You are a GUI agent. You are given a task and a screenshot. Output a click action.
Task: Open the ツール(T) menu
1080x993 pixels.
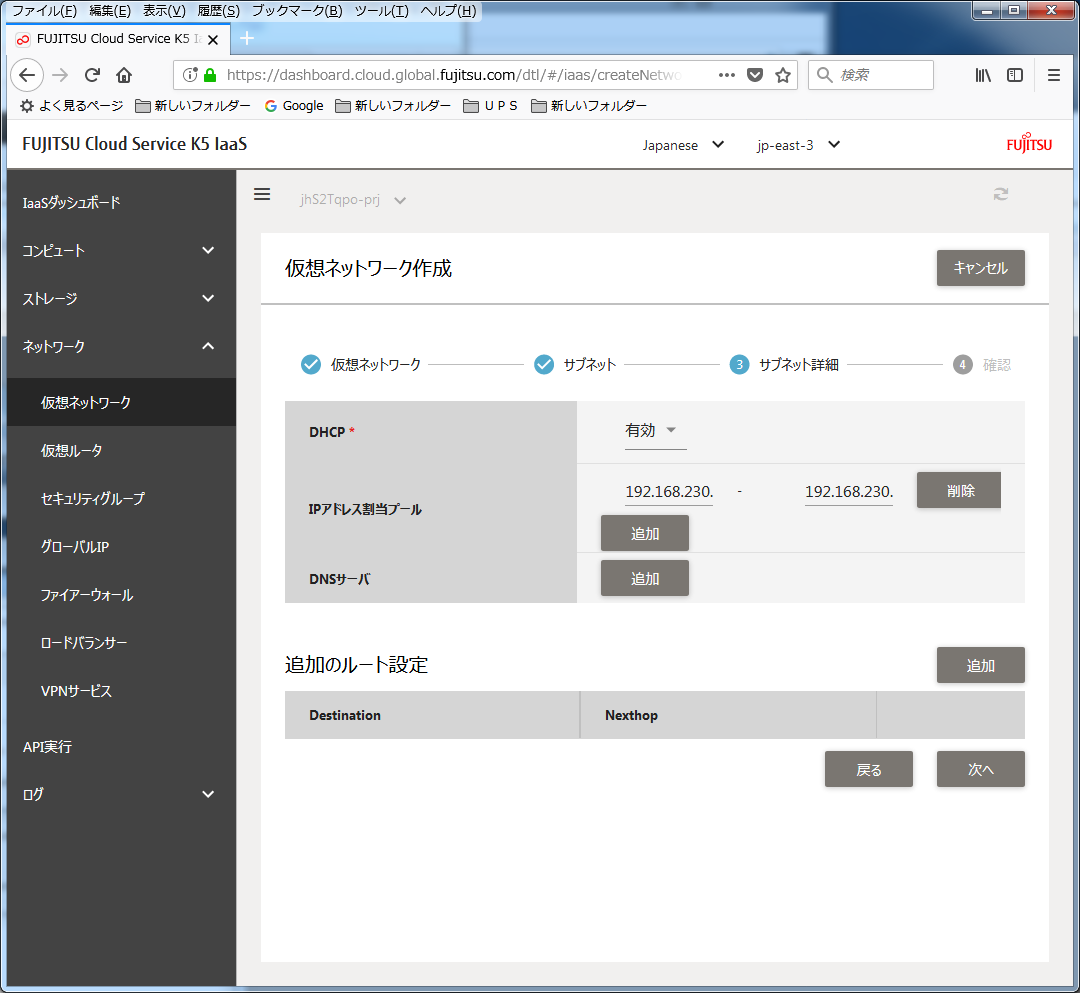382,11
